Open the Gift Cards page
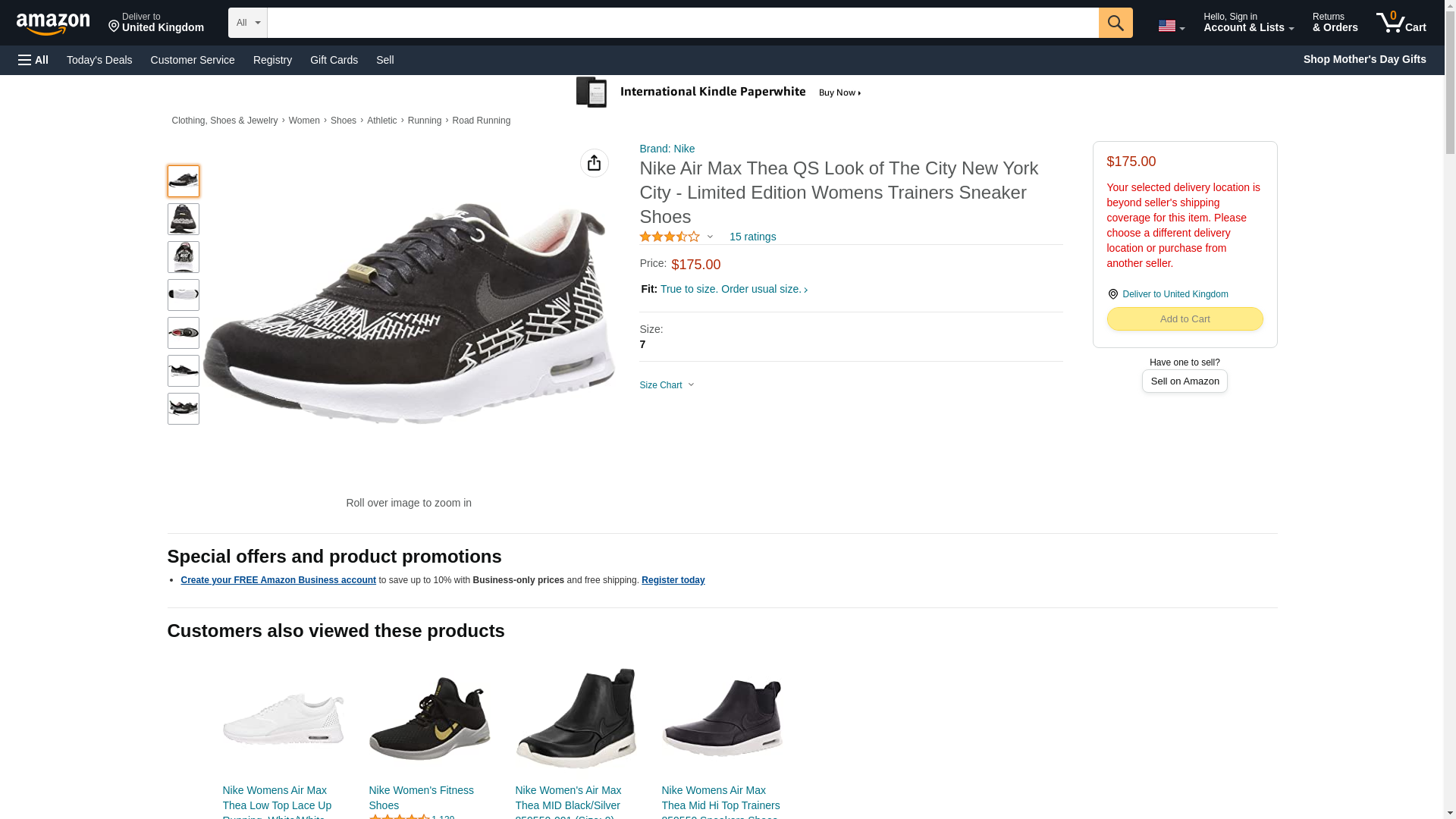The height and width of the screenshot is (819, 1456). tap(334, 60)
